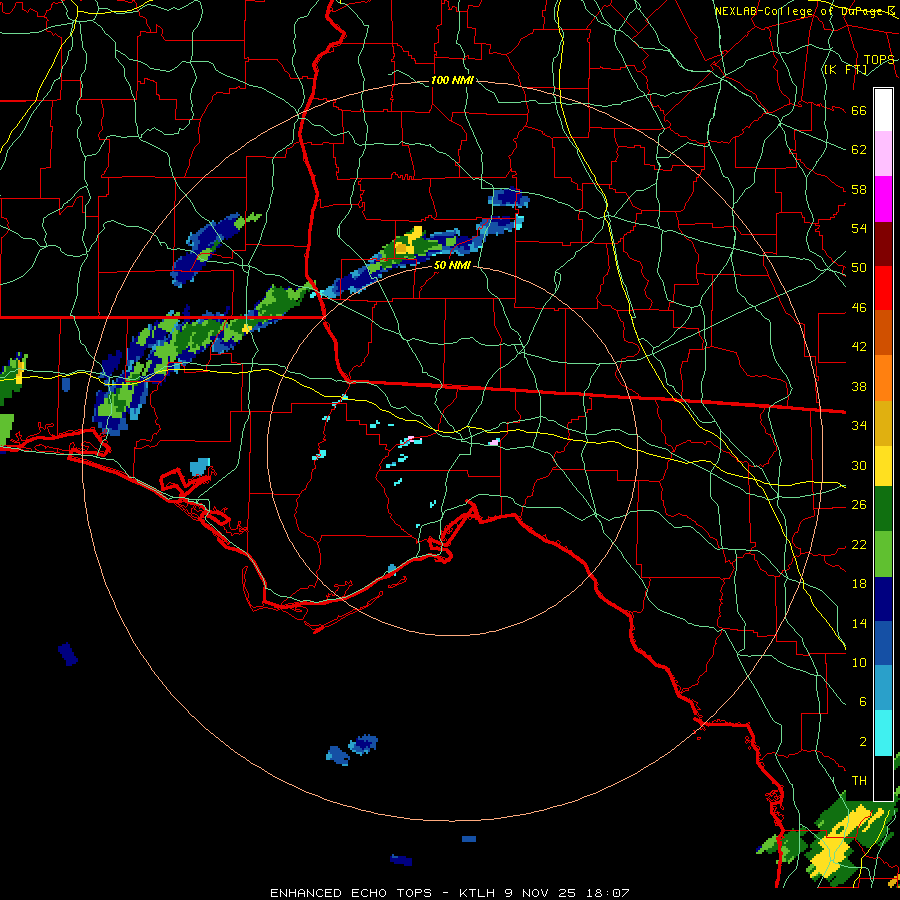Image resolution: width=900 pixels, height=900 pixels.
Task: Click the legend value 46
Action: [859, 308]
